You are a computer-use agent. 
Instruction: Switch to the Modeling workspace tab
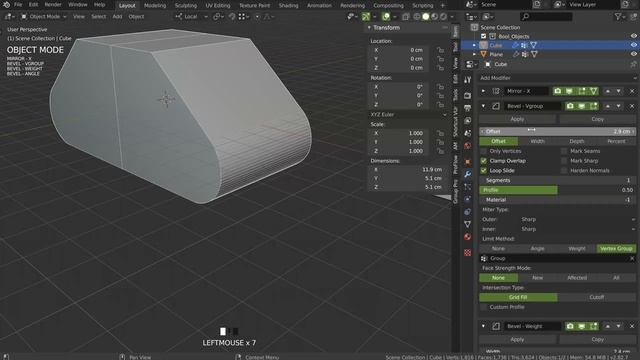(x=155, y=5)
